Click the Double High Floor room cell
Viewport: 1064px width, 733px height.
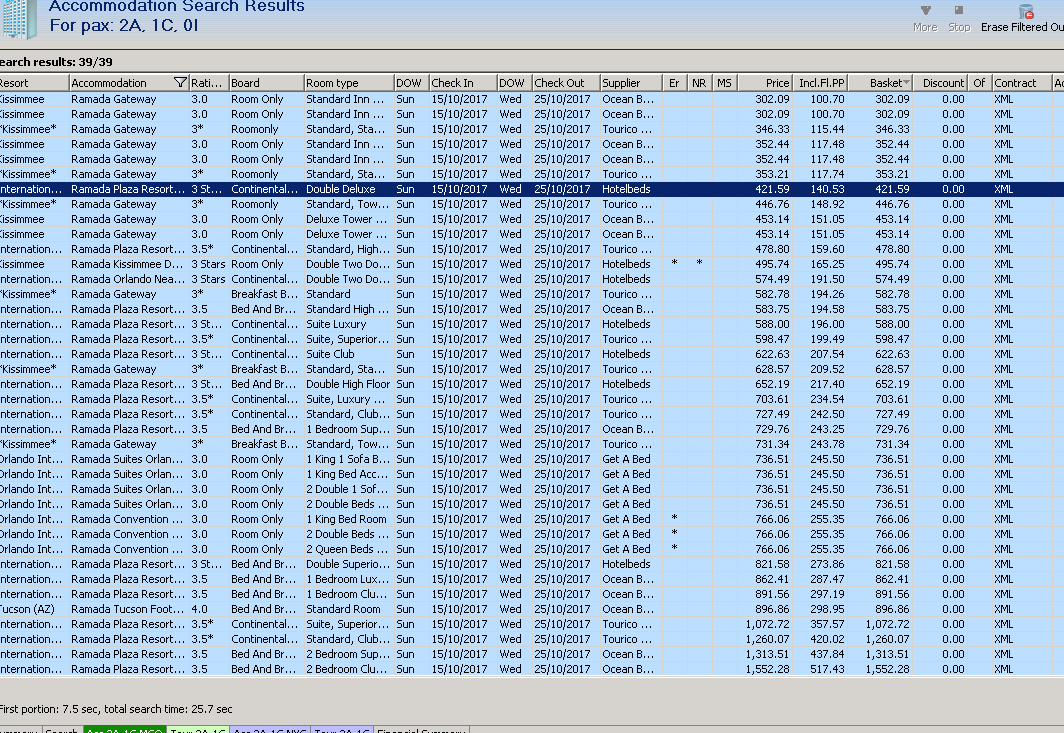click(348, 384)
